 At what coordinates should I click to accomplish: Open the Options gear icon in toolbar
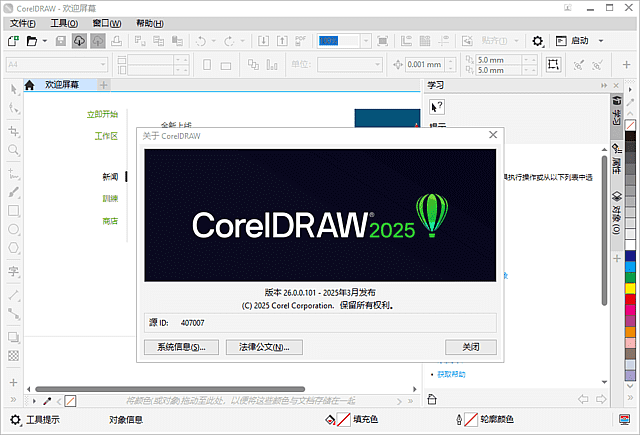click(x=538, y=41)
